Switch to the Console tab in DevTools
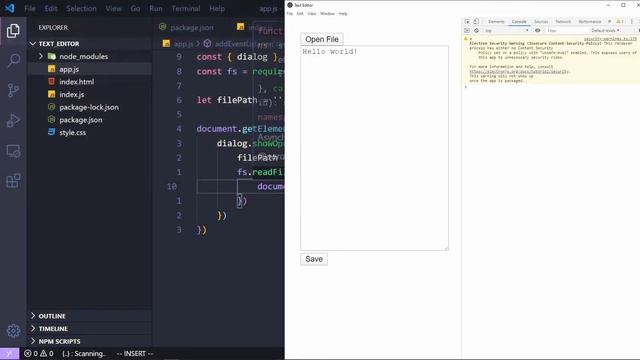The image size is (640, 360). [x=519, y=21]
